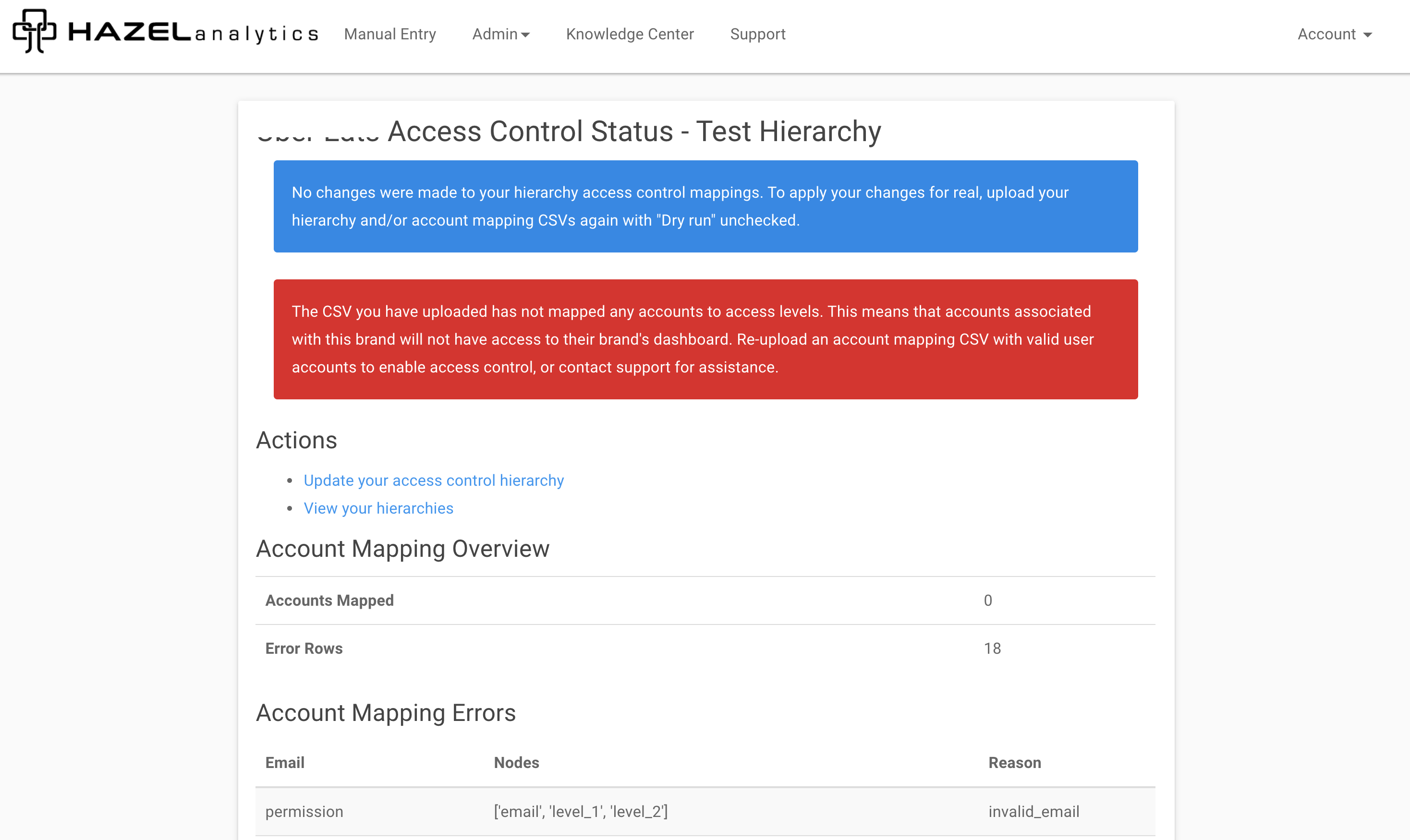
Task: Click the Admin caret arrow
Action: (x=525, y=35)
